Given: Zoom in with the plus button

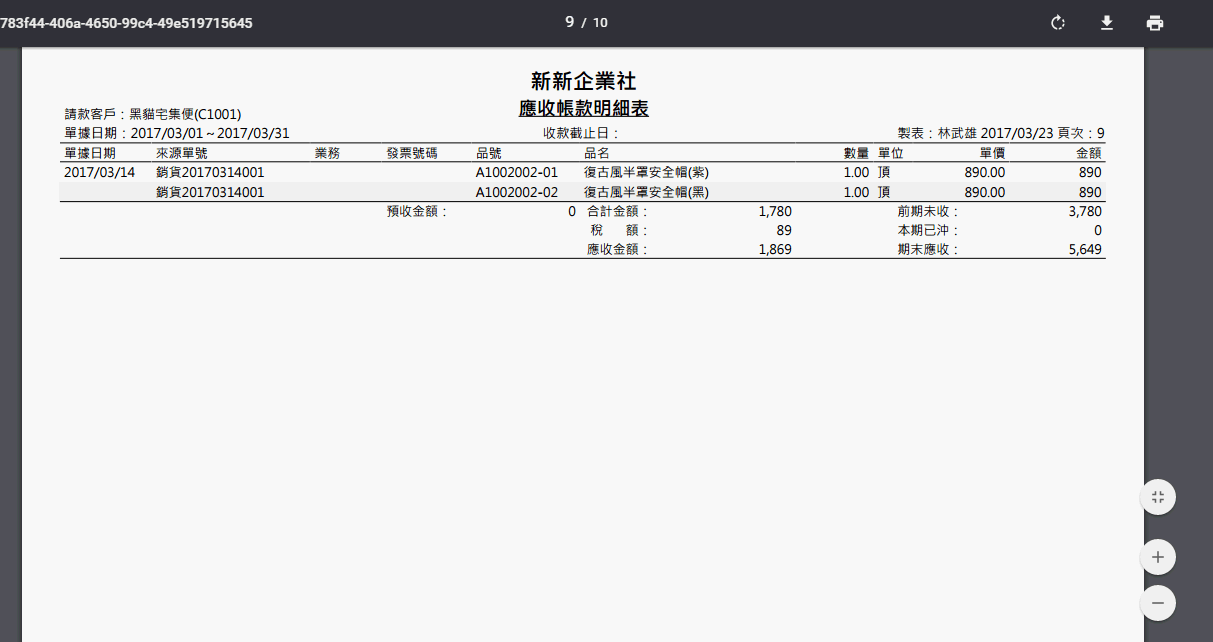Looking at the screenshot, I should point(1158,557).
